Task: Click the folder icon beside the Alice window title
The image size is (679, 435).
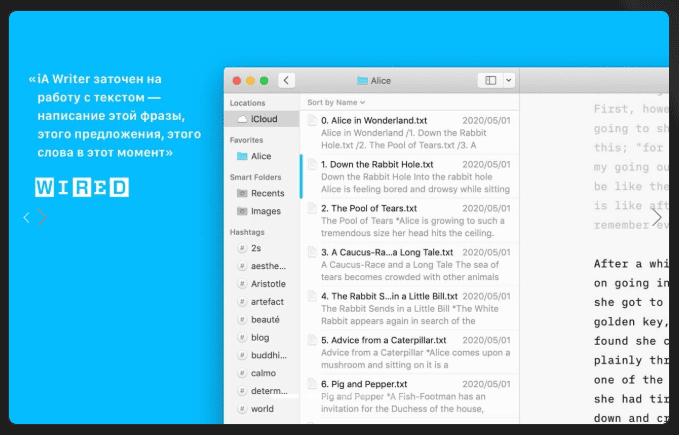Action: [362, 81]
